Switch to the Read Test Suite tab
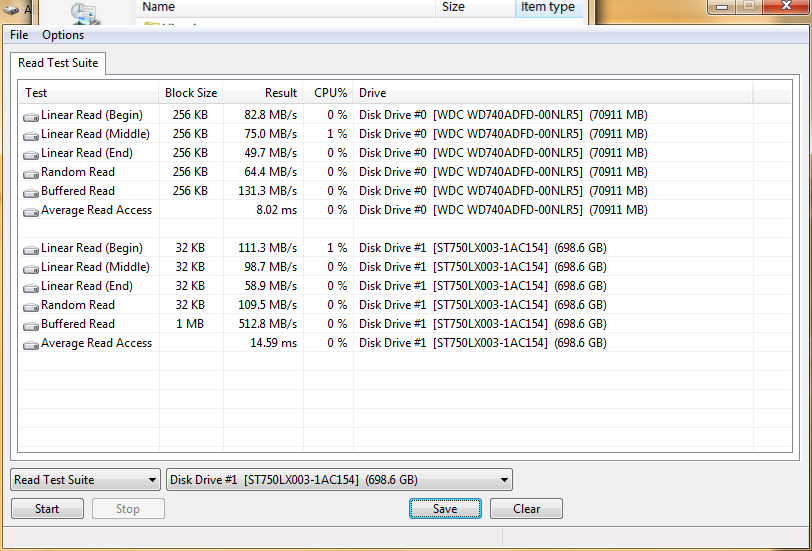Screen dimensions: 812x551 [58, 63]
